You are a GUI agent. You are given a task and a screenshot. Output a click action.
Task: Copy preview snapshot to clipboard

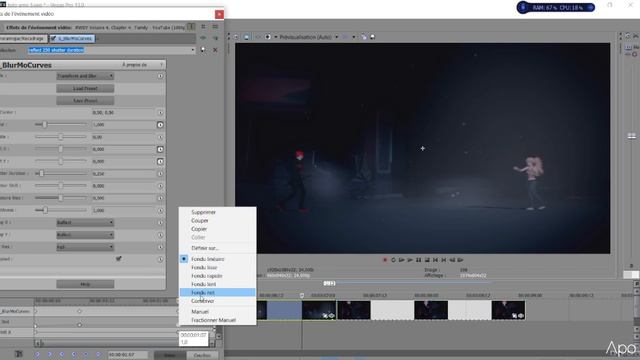363,37
